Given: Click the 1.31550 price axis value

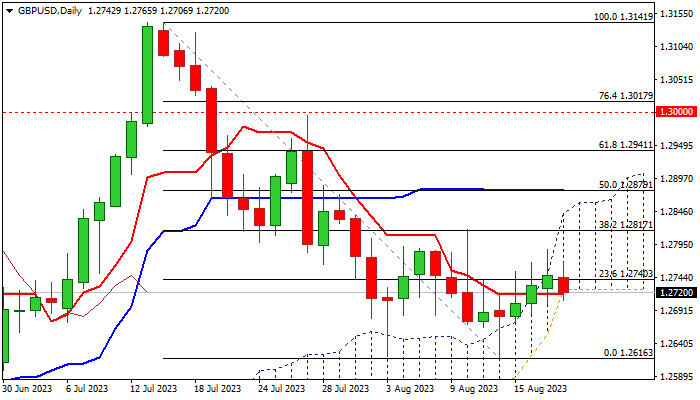Looking at the screenshot, I should tap(676, 14).
